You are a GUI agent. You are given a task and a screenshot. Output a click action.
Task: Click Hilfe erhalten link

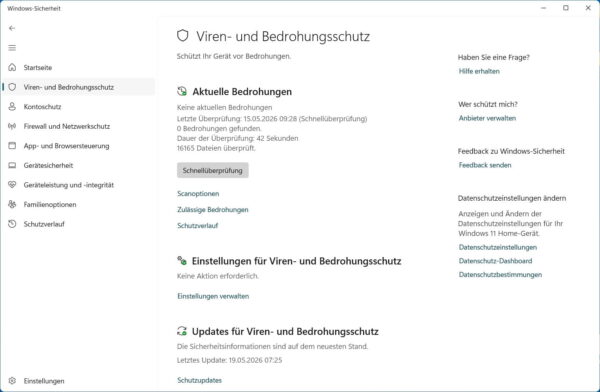pyautogui.click(x=479, y=71)
